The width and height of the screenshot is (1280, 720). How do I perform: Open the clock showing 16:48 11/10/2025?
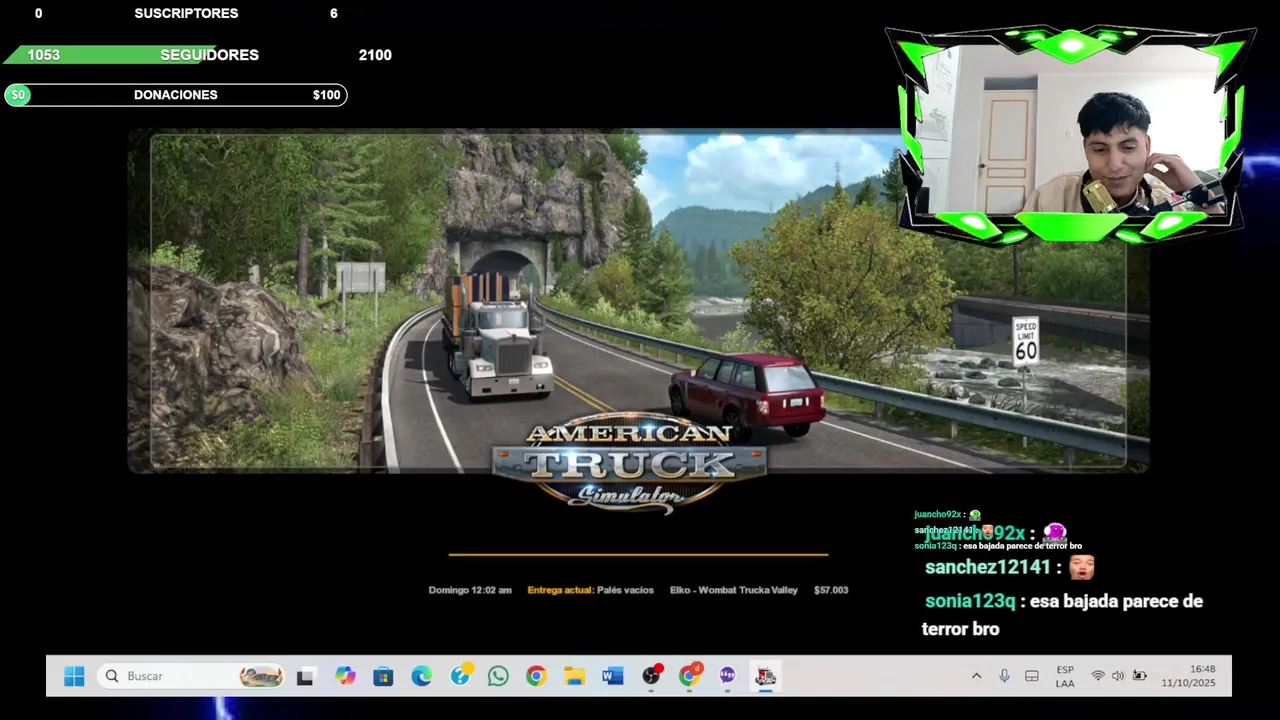1189,677
